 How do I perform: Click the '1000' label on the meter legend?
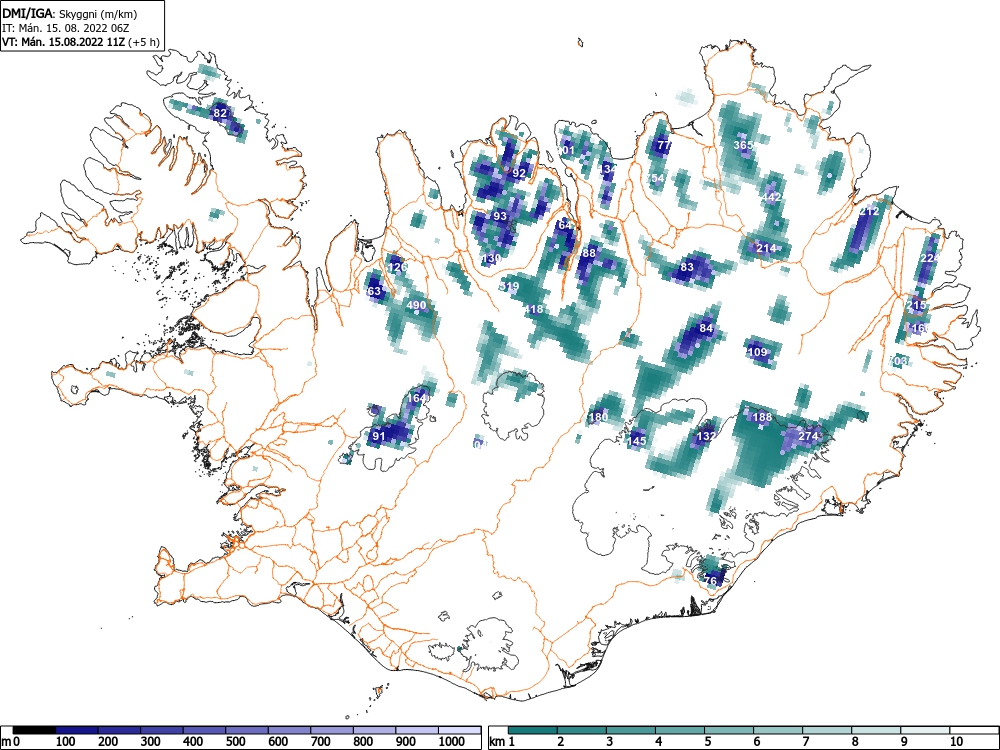coord(452,741)
